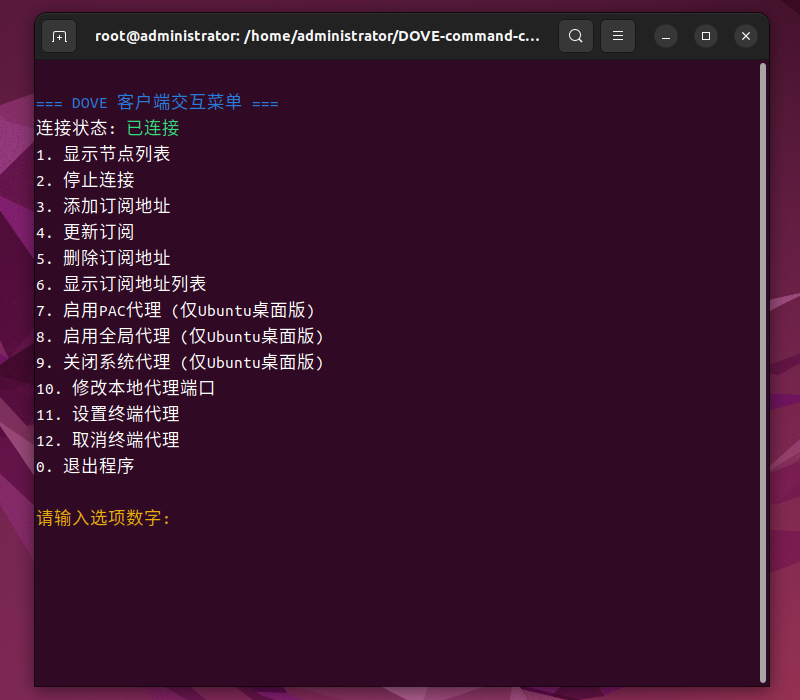The height and width of the screenshot is (700, 800).
Task: Click menu line '2. 停止连接'
Action: coord(85,180)
